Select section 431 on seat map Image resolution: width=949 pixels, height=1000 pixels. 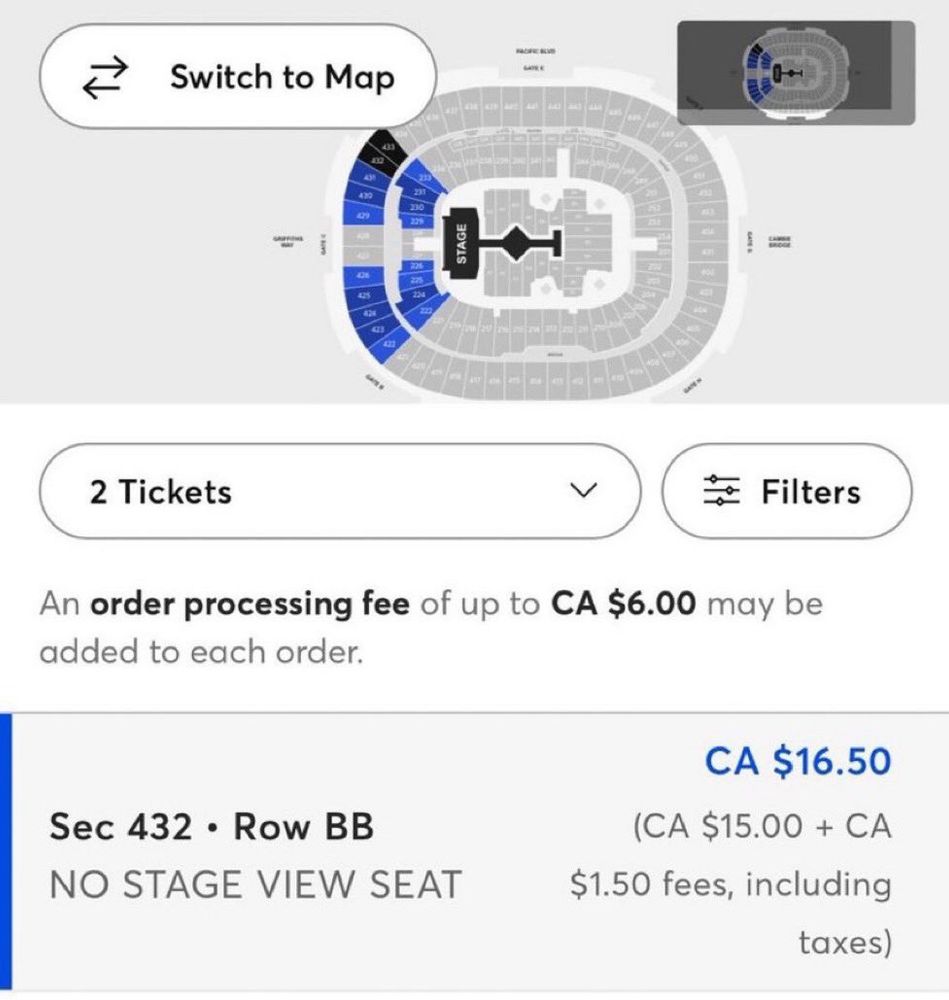[x=370, y=178]
